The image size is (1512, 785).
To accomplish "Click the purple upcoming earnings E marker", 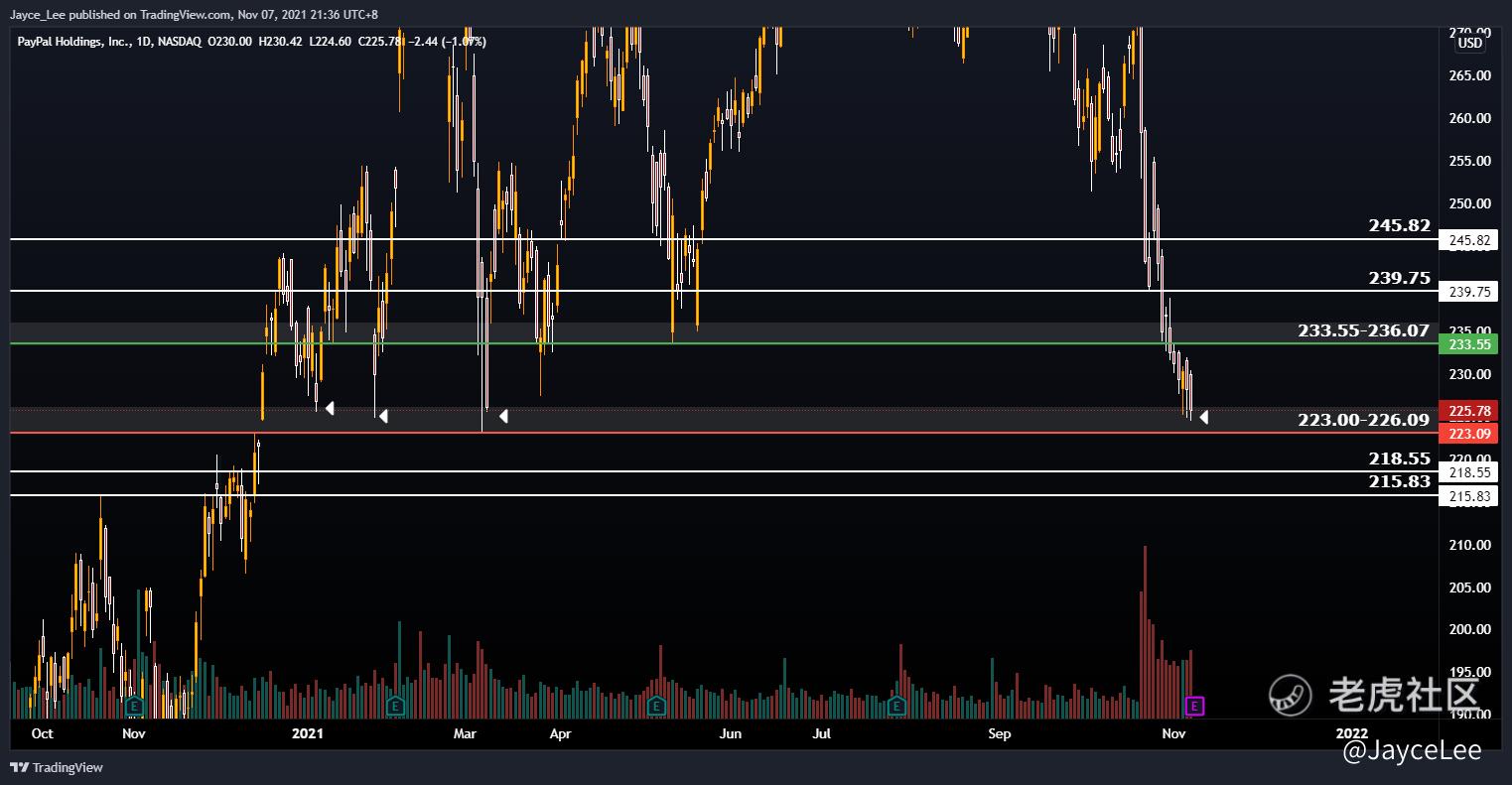I will pyautogui.click(x=1195, y=706).
